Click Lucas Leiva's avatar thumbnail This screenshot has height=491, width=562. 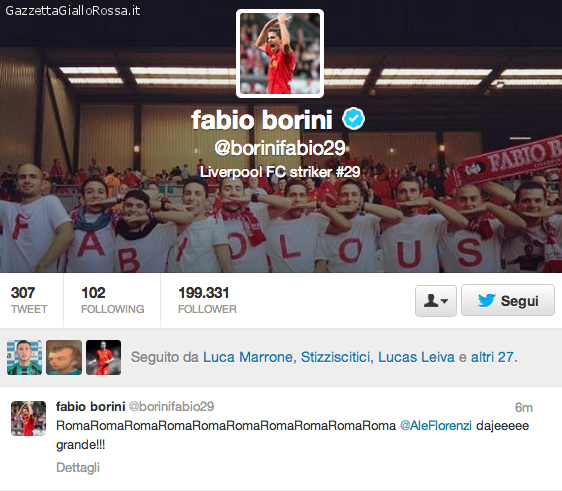coord(103,357)
